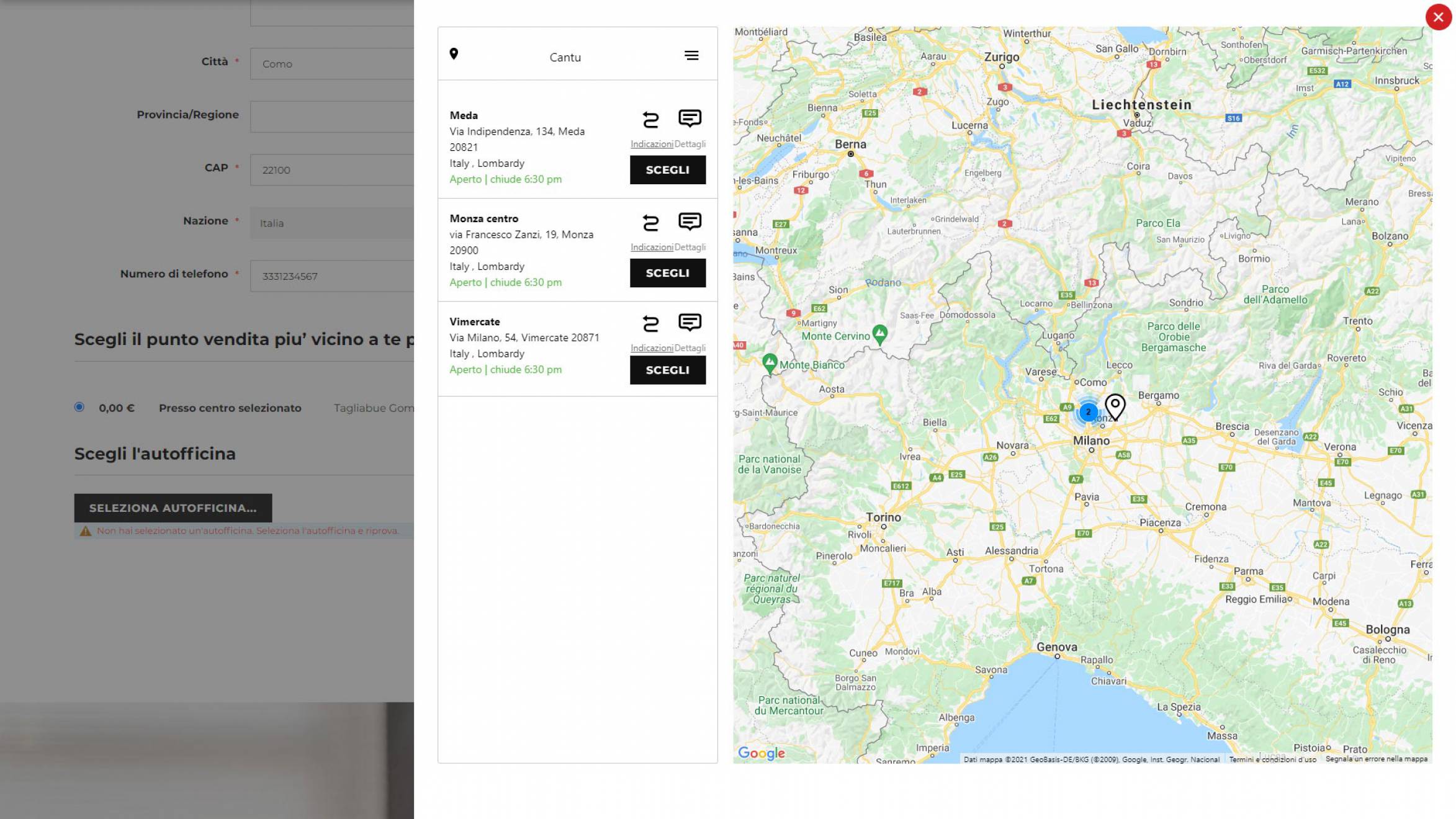1456x819 pixels.
Task: Select the Presso centro selezionato radio button
Action: coord(79,407)
